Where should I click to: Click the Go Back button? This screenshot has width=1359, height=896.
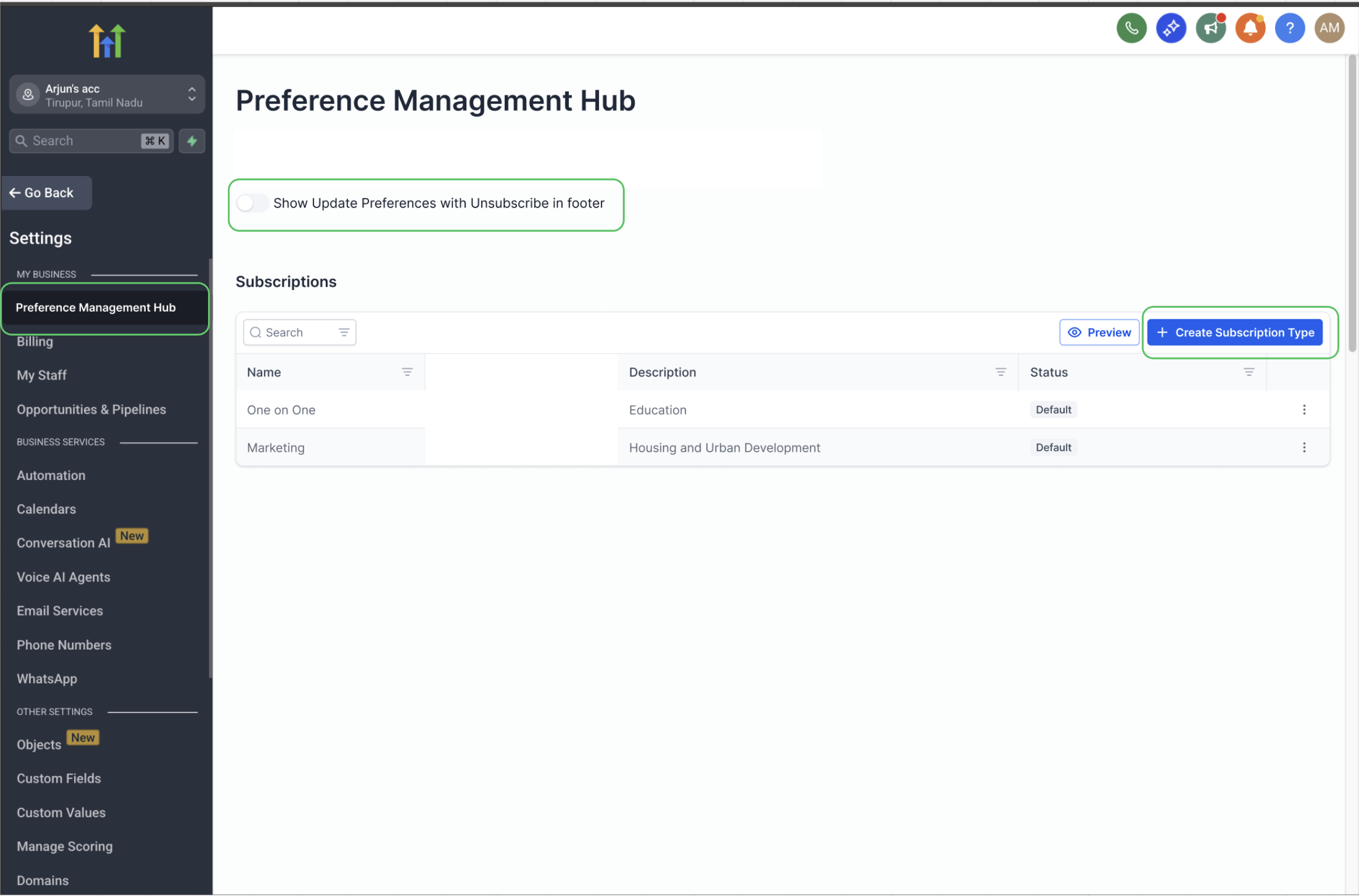(x=47, y=193)
